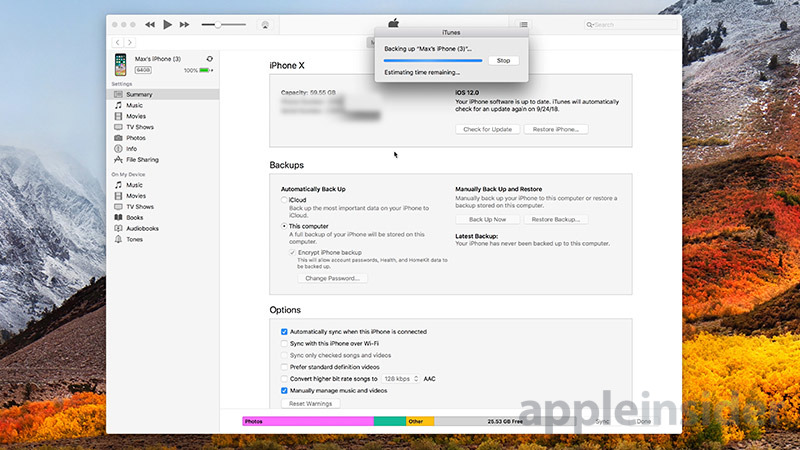Click the Audiobooks icon under On My Device
800x450 pixels.
pos(118,229)
